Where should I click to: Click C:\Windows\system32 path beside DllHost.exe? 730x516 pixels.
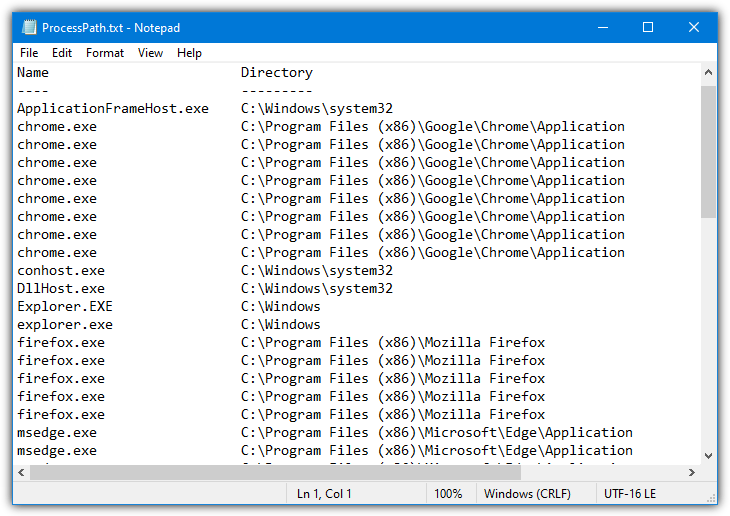pyautogui.click(x=317, y=289)
